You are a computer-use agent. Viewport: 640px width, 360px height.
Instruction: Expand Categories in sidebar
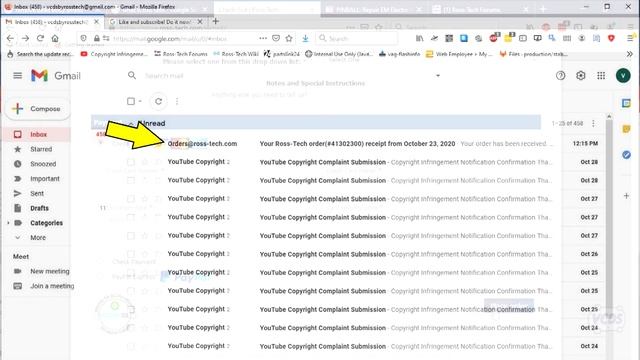click(x=8, y=223)
